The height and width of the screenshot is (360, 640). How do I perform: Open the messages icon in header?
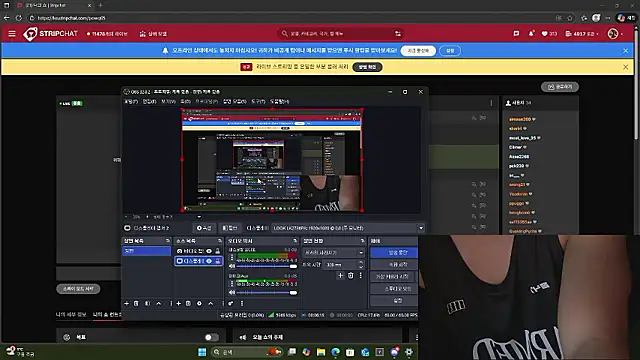click(516, 33)
